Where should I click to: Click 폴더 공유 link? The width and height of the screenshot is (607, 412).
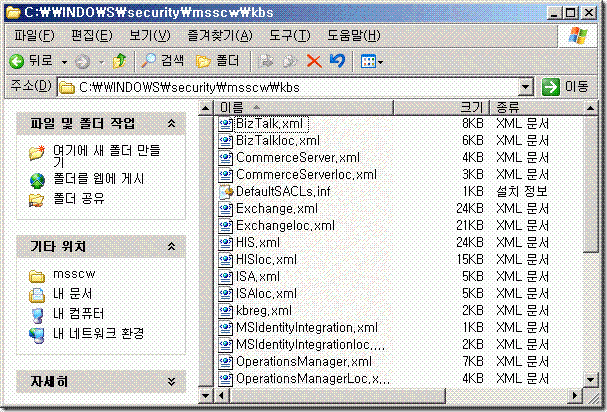pos(79,199)
